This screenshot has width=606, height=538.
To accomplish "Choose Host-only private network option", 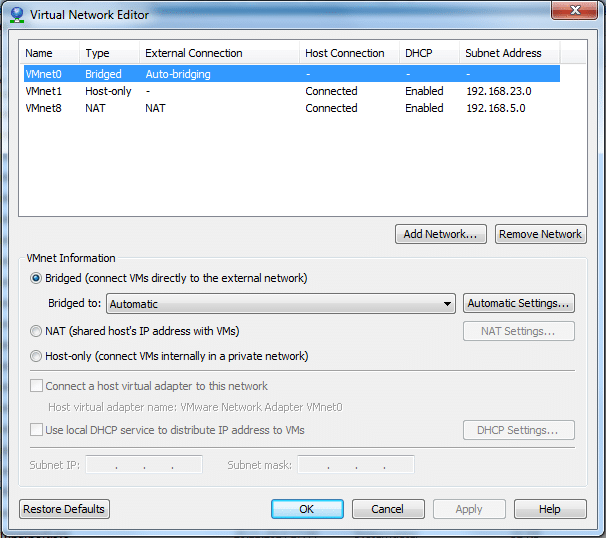I will click(36, 356).
